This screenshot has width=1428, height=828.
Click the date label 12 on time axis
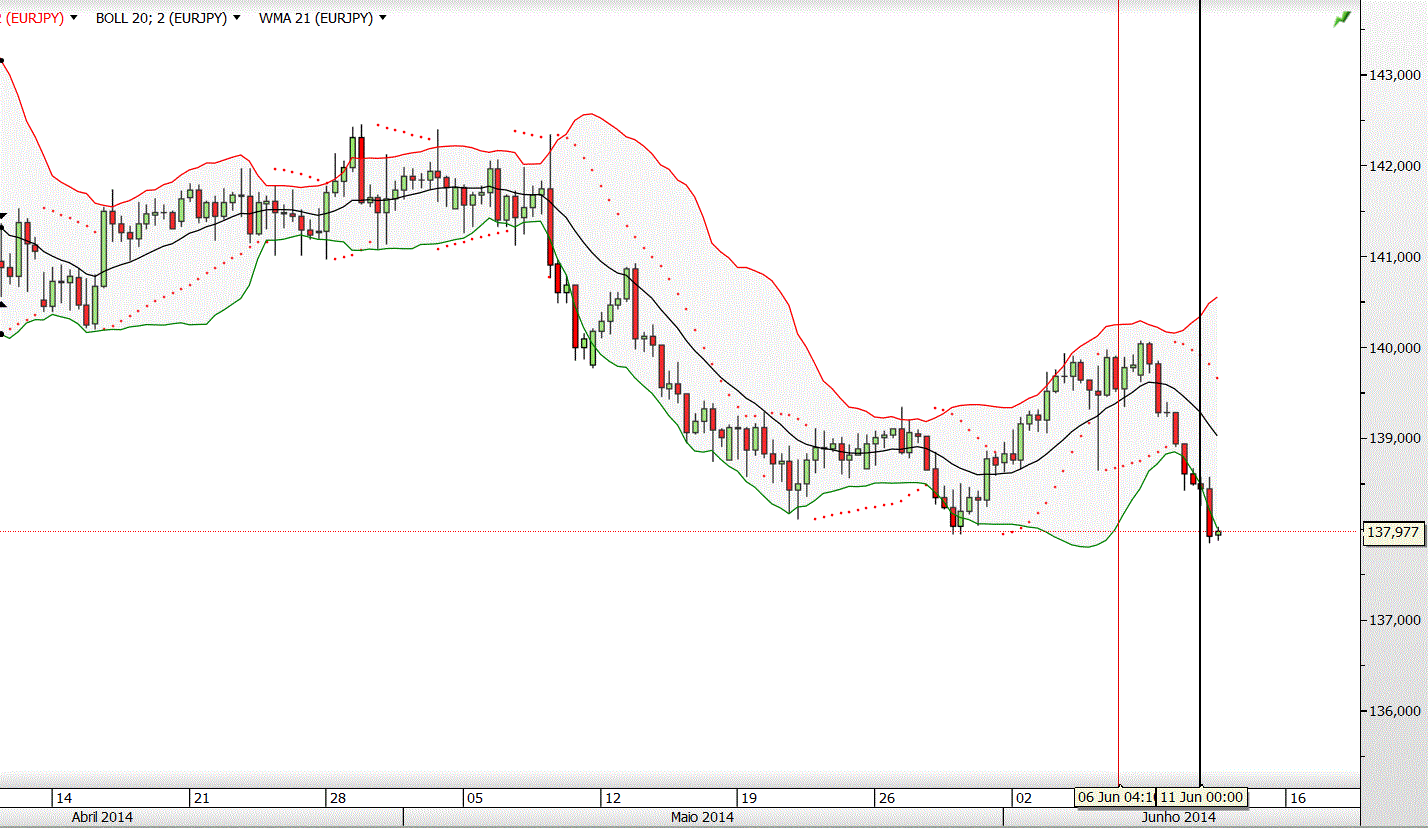coord(613,798)
